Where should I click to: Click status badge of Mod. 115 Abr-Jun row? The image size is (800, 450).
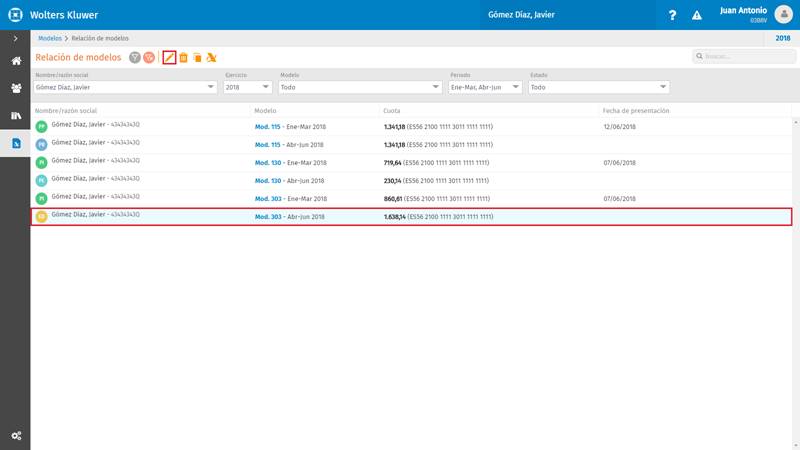41,144
